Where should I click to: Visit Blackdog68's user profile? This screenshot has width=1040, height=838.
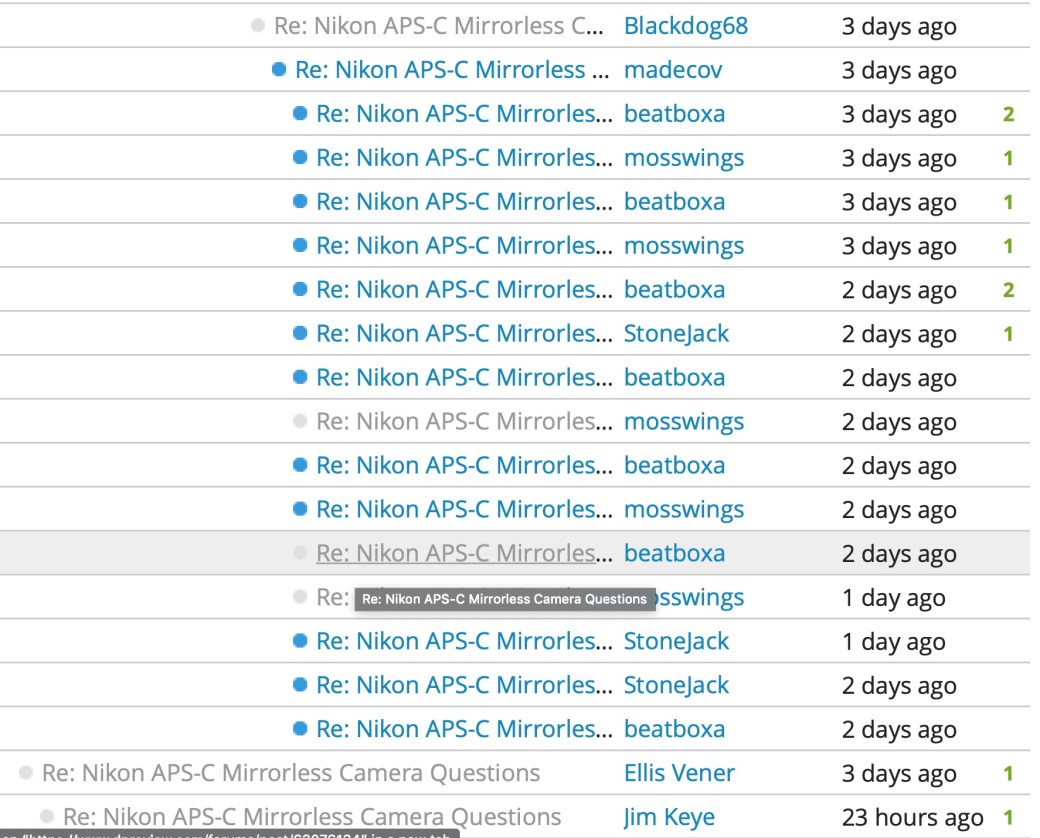(685, 26)
